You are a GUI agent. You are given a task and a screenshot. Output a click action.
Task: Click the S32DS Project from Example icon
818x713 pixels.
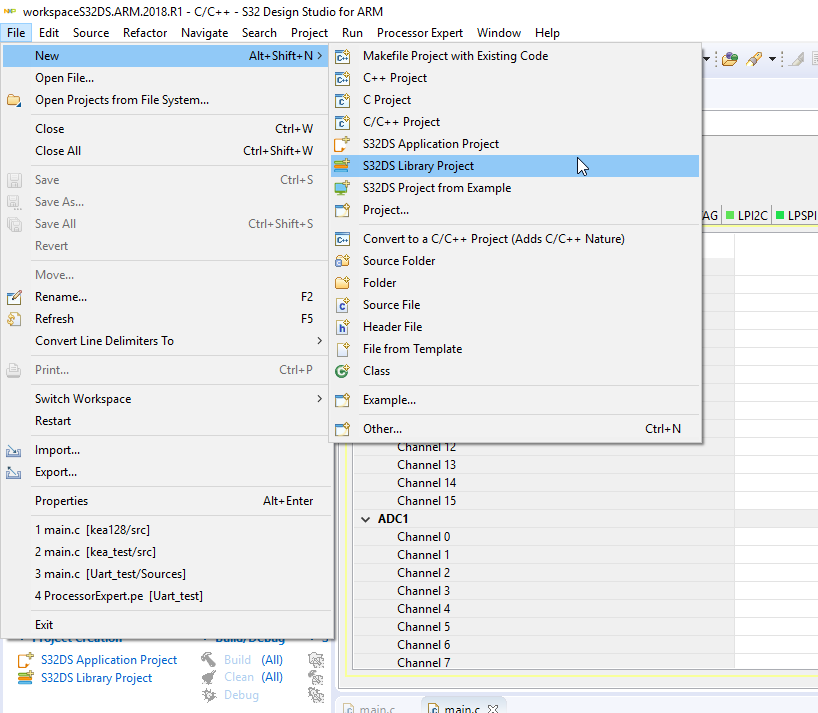pos(342,188)
